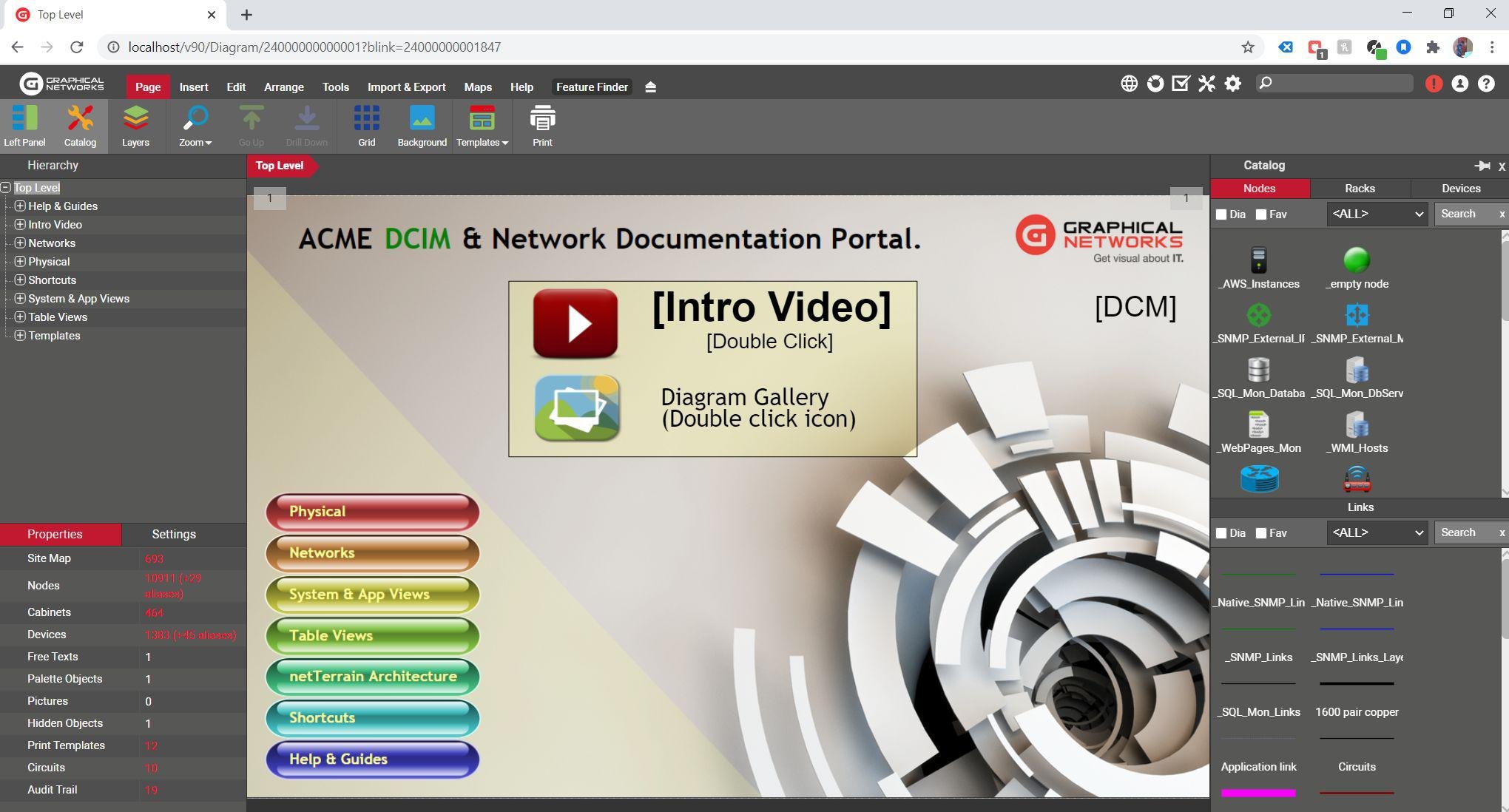
Task: Enable the Dia checkbox under Nodes
Action: pyautogui.click(x=1221, y=214)
